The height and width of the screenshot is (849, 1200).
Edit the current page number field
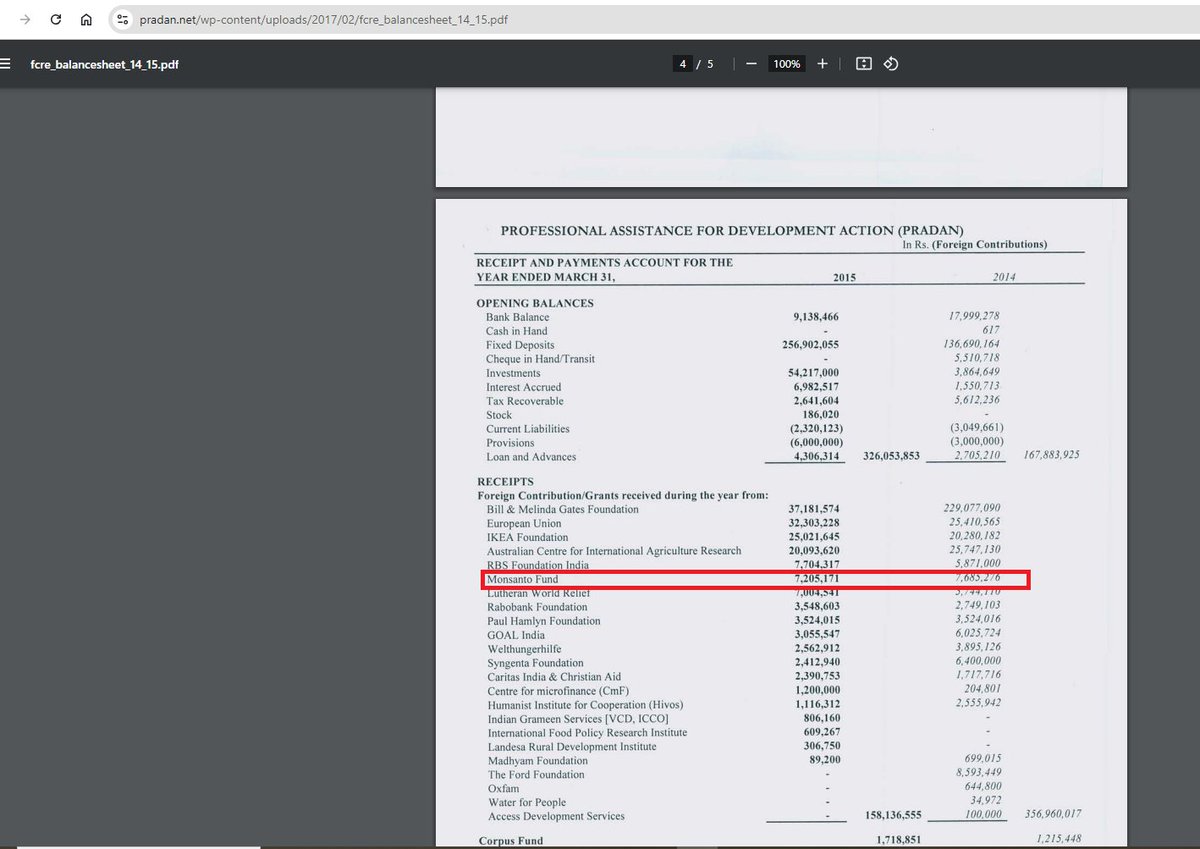pyautogui.click(x=683, y=64)
